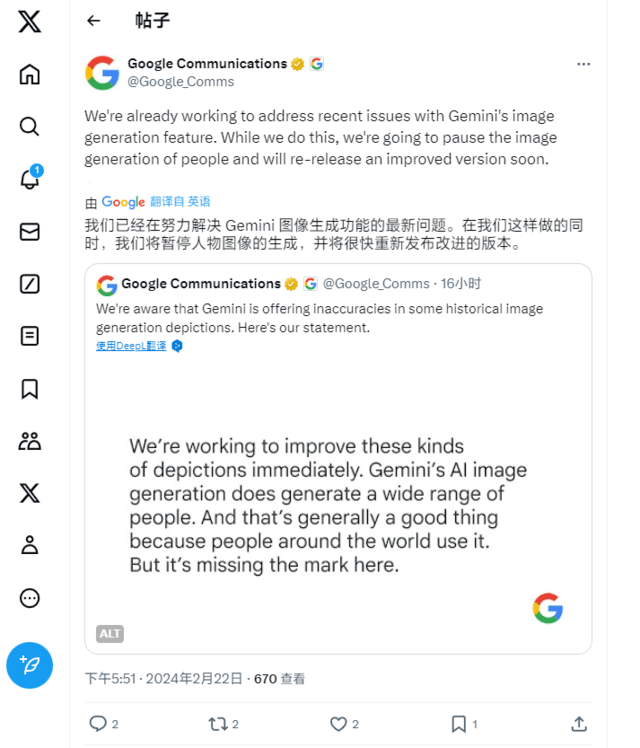The width and height of the screenshot is (640, 748).
Task: Open the ALT badge on quoted image
Action: (x=110, y=633)
